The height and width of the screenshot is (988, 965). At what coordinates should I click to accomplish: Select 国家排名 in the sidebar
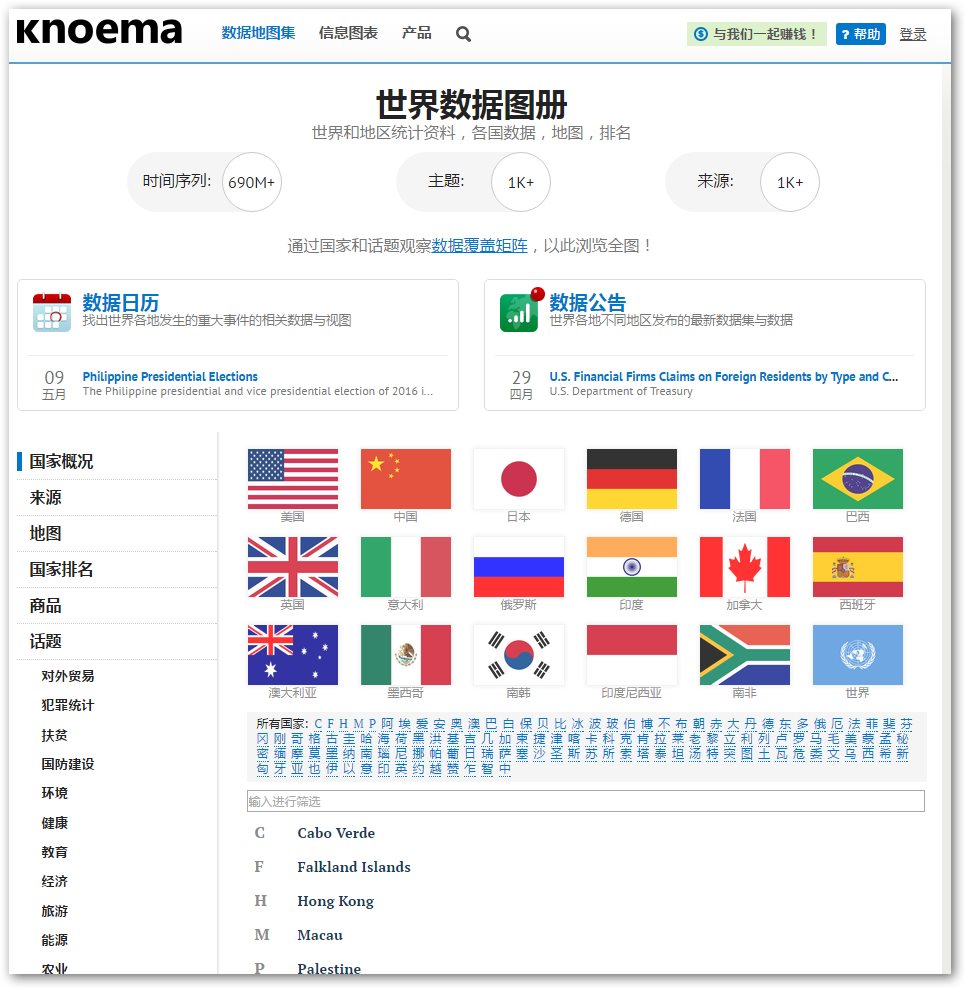[62, 569]
